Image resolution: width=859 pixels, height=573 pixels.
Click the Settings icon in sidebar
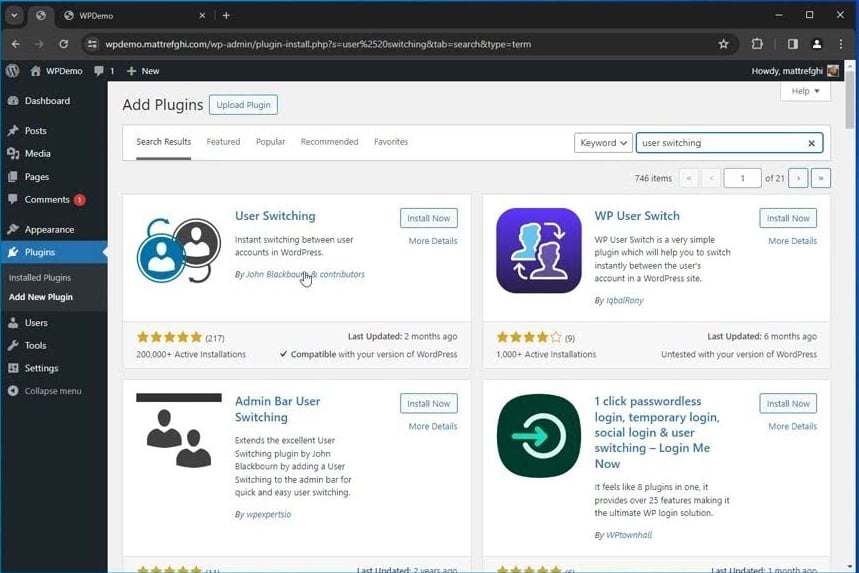13,368
